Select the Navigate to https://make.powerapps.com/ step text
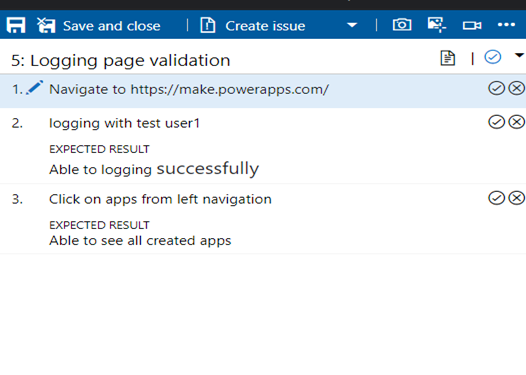526x375 pixels. (189, 90)
